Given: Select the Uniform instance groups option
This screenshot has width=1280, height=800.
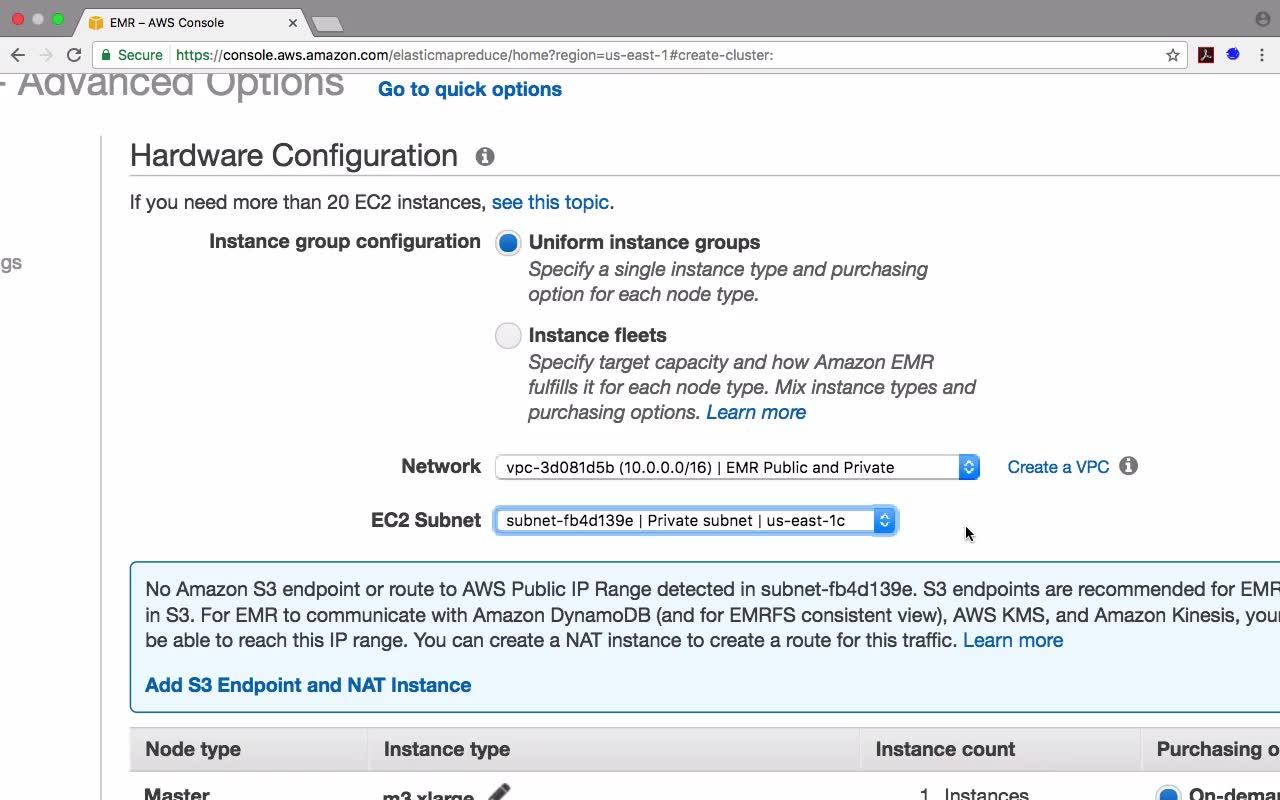Looking at the screenshot, I should pyautogui.click(x=508, y=243).
